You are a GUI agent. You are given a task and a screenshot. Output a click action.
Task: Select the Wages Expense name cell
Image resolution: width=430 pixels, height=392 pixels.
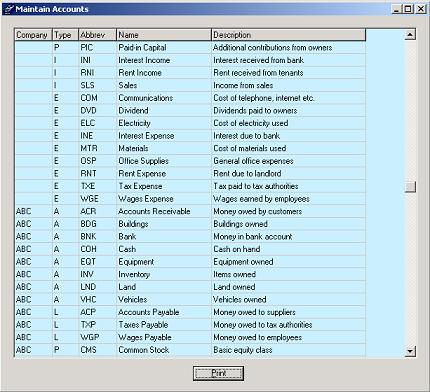[164, 199]
